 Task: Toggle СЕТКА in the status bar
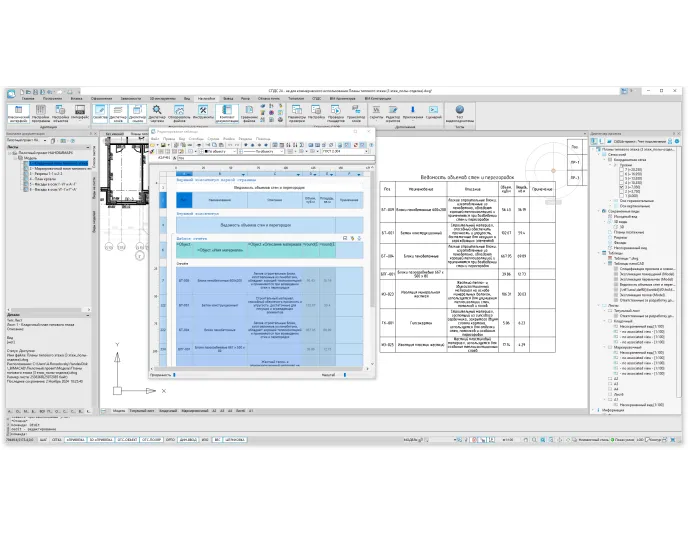(58, 439)
